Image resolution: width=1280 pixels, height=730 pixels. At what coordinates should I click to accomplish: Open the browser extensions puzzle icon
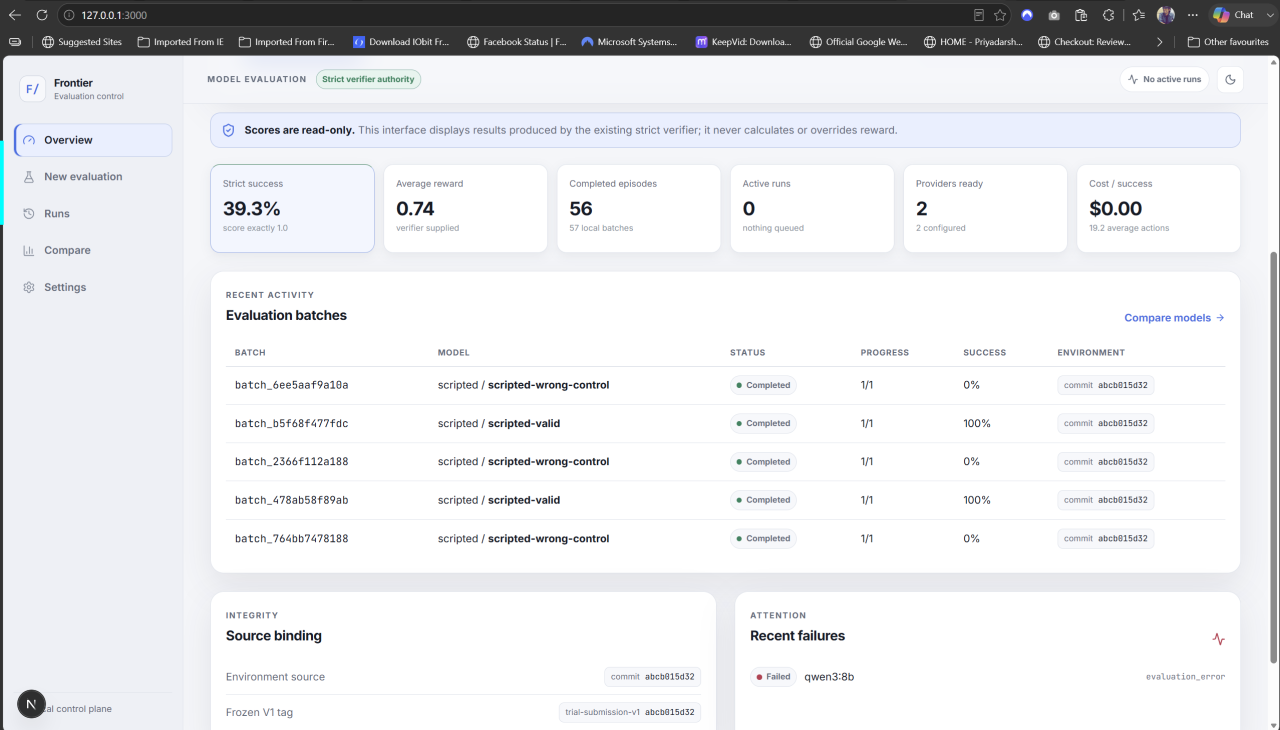pos(1108,15)
